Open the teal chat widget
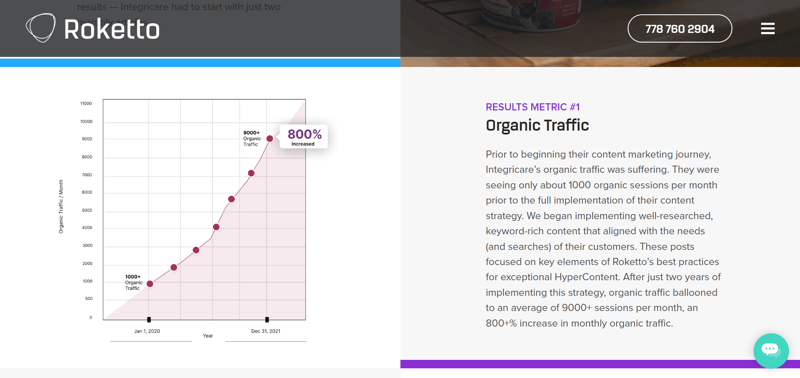The image size is (800, 378). (x=771, y=350)
